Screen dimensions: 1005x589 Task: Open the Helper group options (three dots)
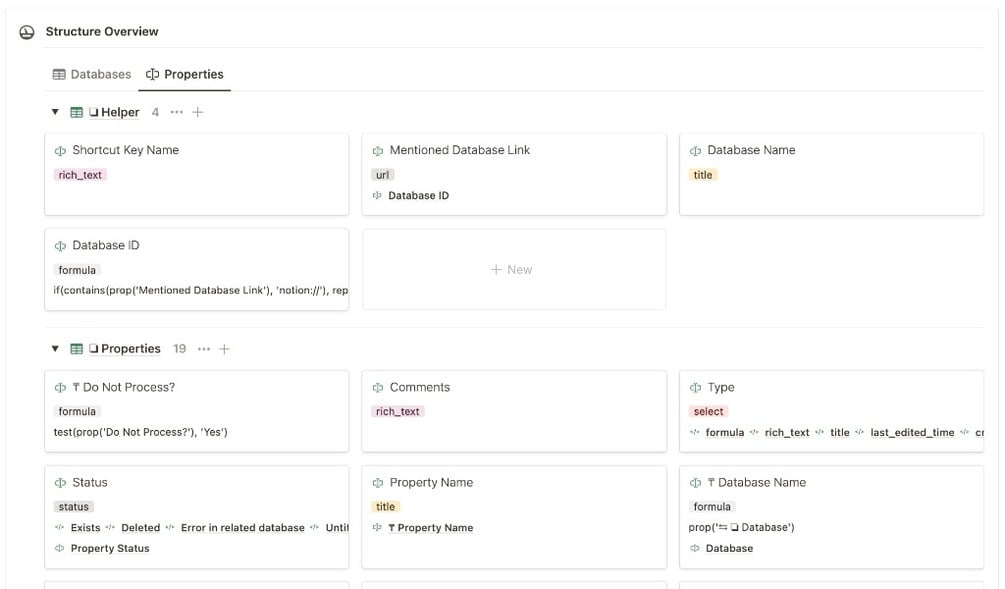(x=177, y=112)
